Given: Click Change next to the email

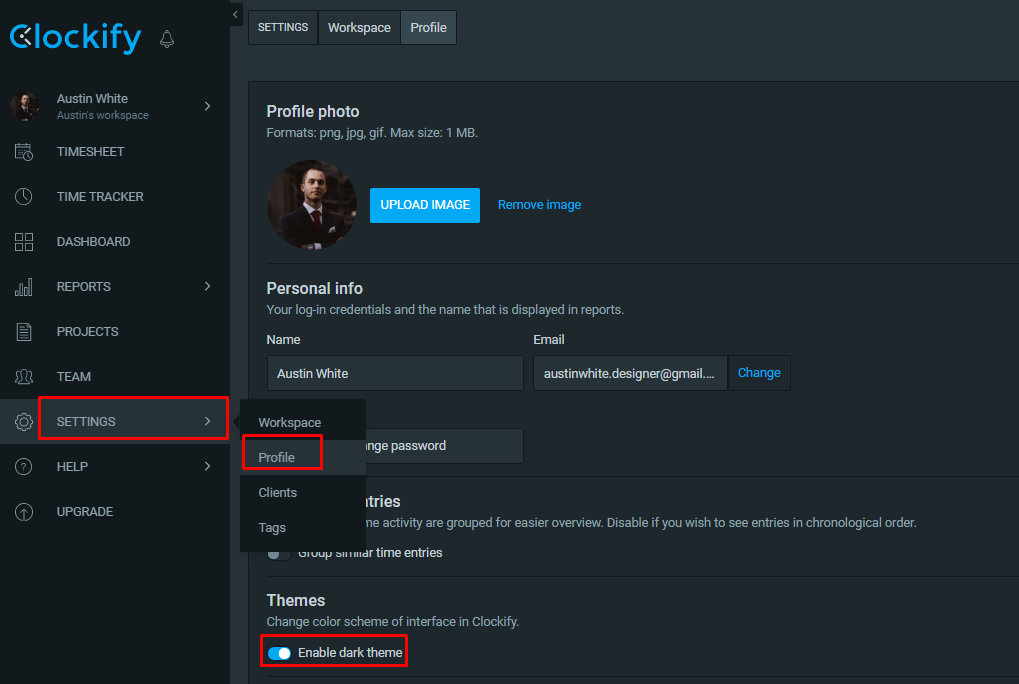Looking at the screenshot, I should (759, 373).
